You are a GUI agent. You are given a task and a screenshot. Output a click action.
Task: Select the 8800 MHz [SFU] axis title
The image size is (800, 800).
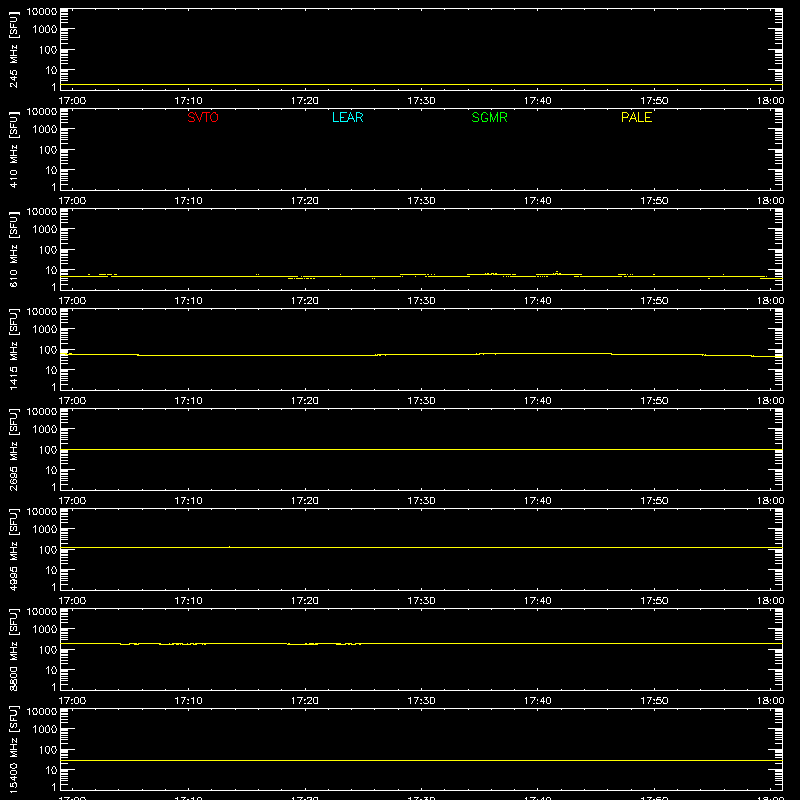click(x=13, y=649)
